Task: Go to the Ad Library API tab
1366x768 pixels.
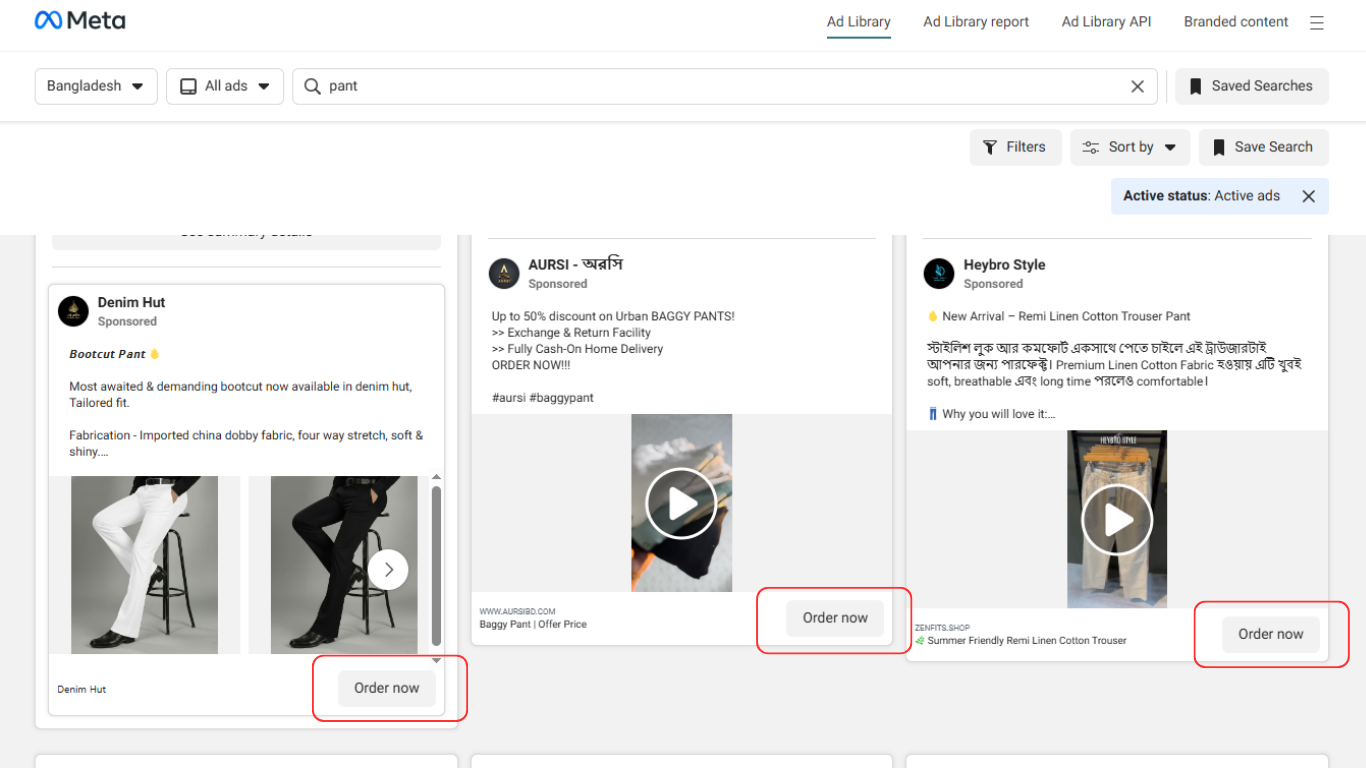Action: pyautogui.click(x=1106, y=22)
